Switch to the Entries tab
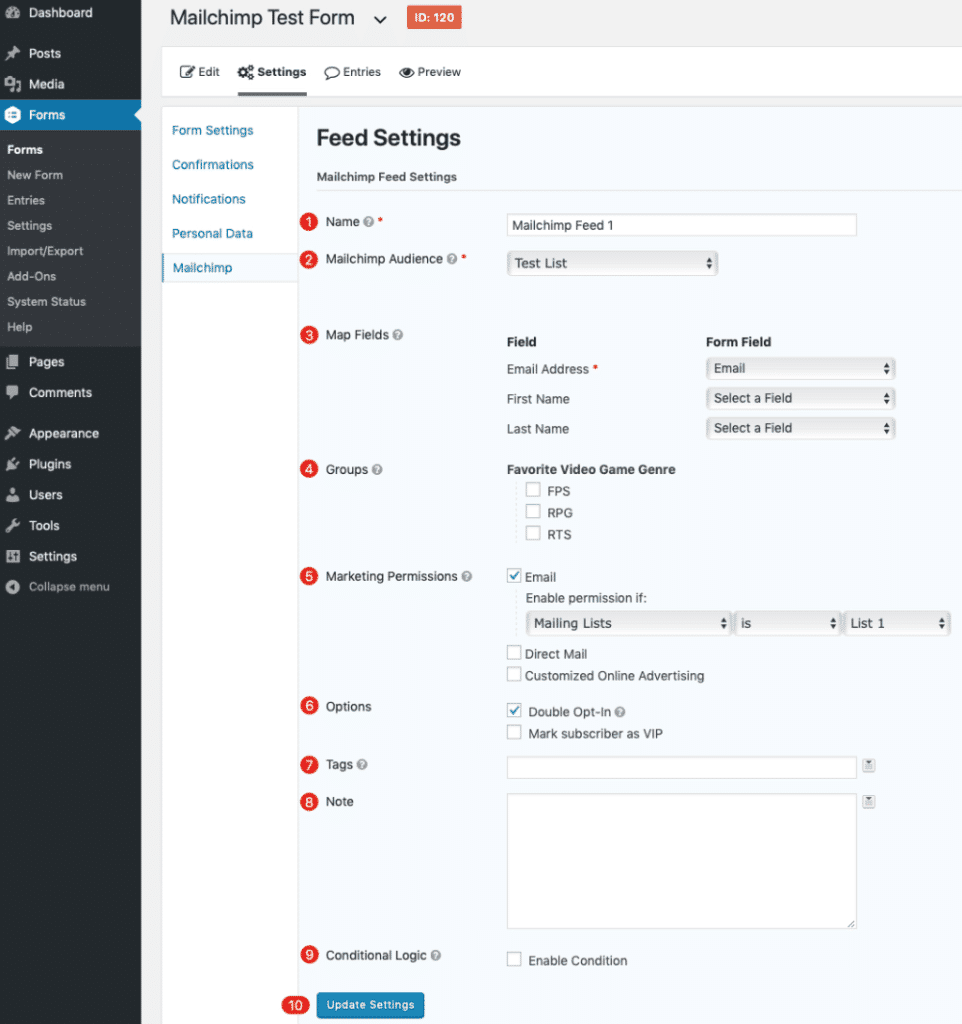This screenshot has height=1024, width=962. click(353, 72)
